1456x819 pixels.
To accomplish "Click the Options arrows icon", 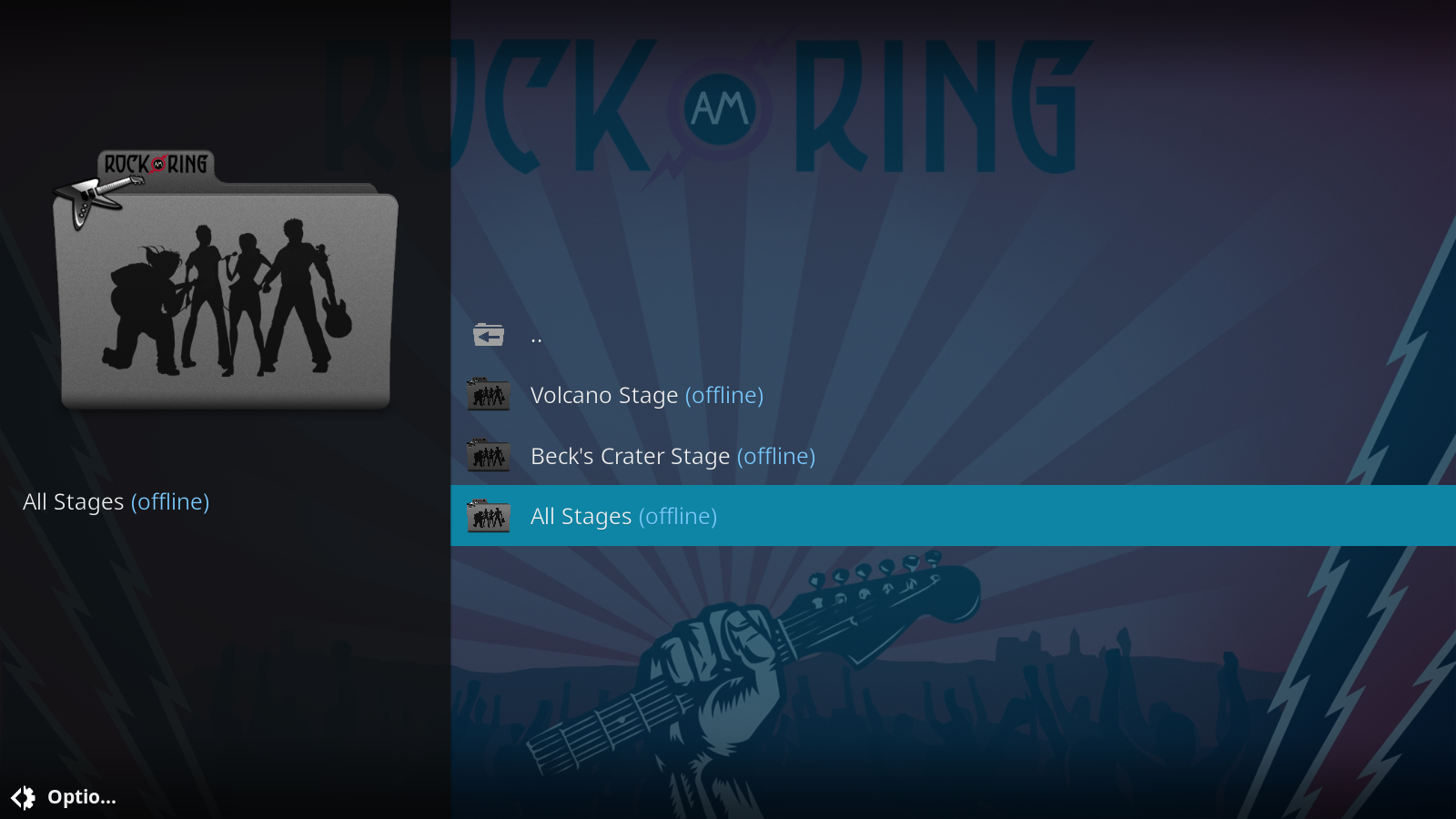I will tap(23, 798).
